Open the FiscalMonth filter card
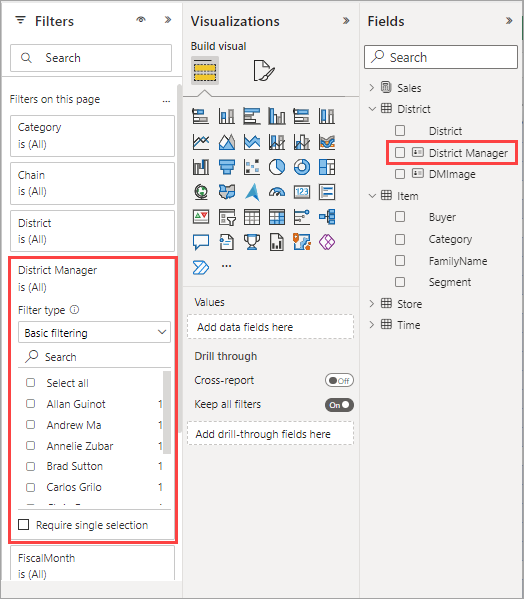 point(92,563)
